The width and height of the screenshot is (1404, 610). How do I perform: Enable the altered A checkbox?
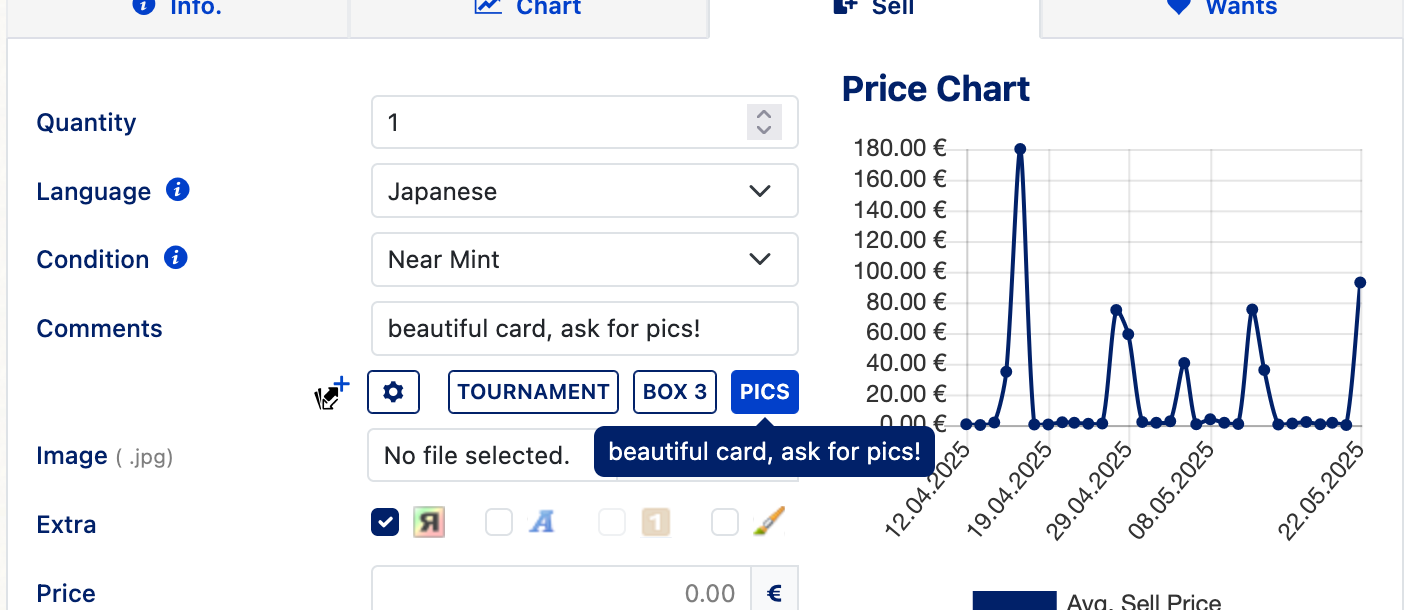pyautogui.click(x=499, y=522)
